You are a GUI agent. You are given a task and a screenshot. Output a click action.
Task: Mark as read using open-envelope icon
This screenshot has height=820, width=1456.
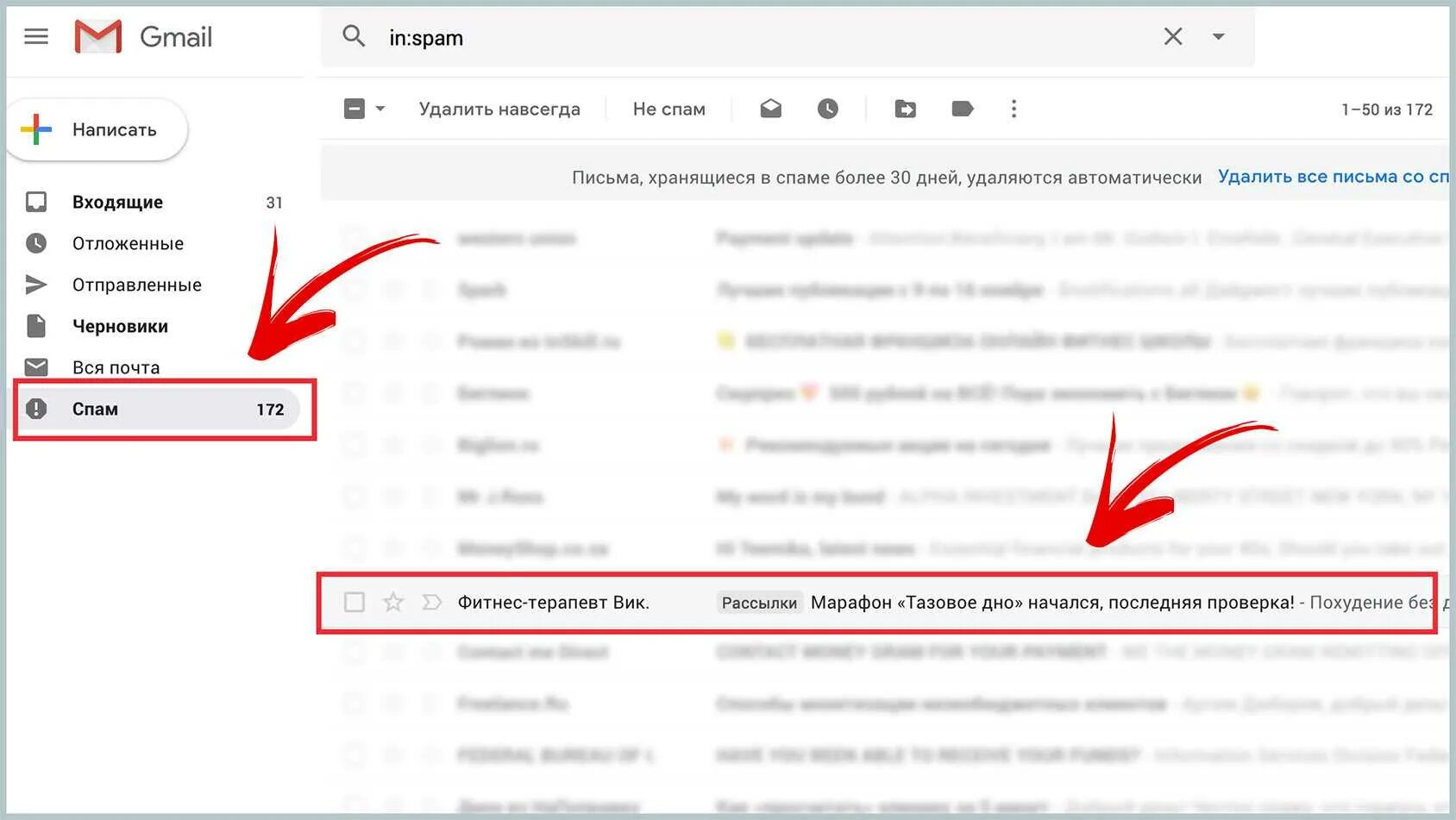click(770, 109)
